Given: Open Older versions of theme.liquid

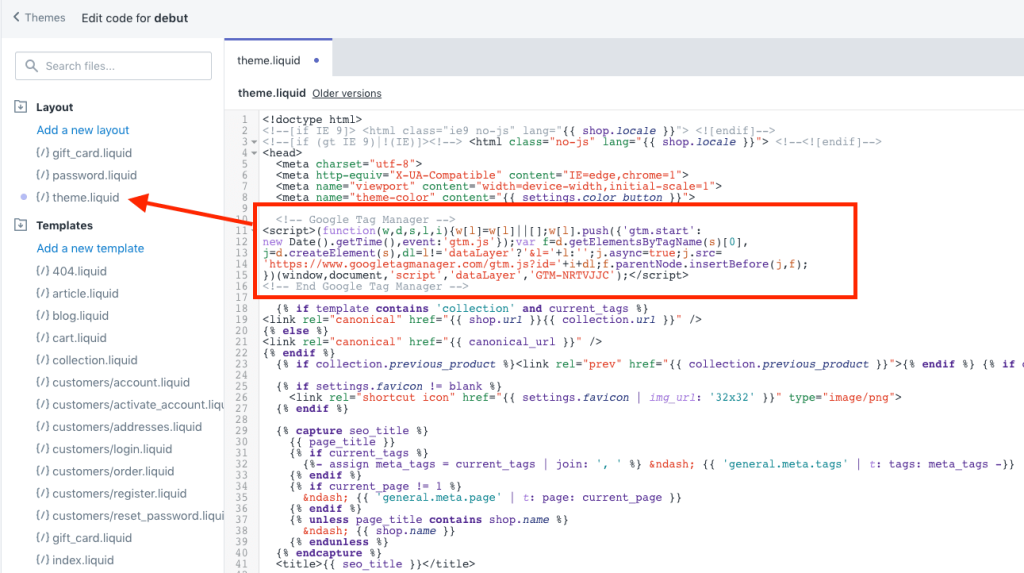Looking at the screenshot, I should (x=347, y=93).
